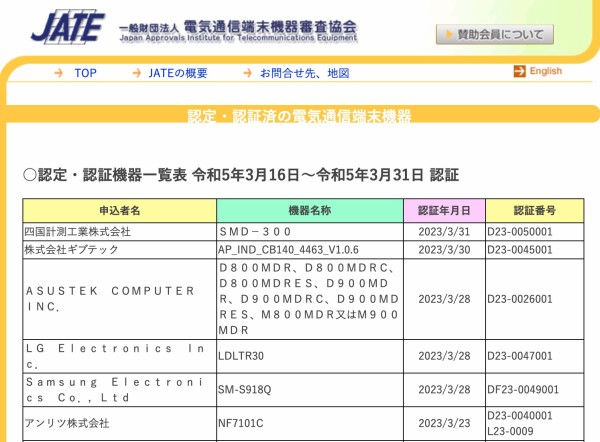This screenshot has width=600, height=442.
Task: Open the 賛助会員について button
Action: tap(494, 34)
